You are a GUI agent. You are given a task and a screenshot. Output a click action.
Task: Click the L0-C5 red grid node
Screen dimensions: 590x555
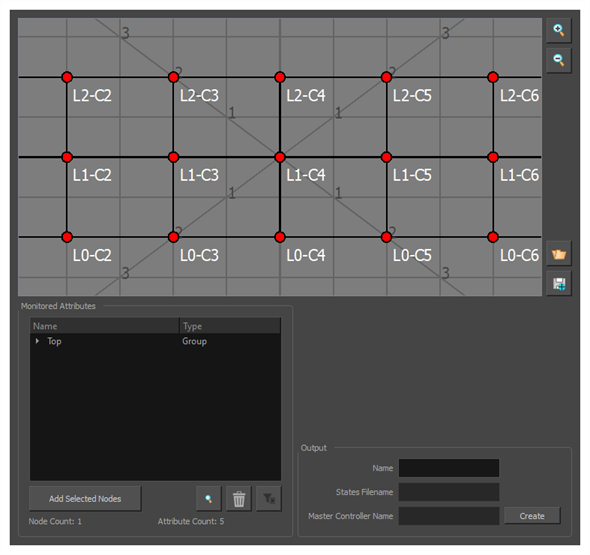pyautogui.click(x=386, y=237)
